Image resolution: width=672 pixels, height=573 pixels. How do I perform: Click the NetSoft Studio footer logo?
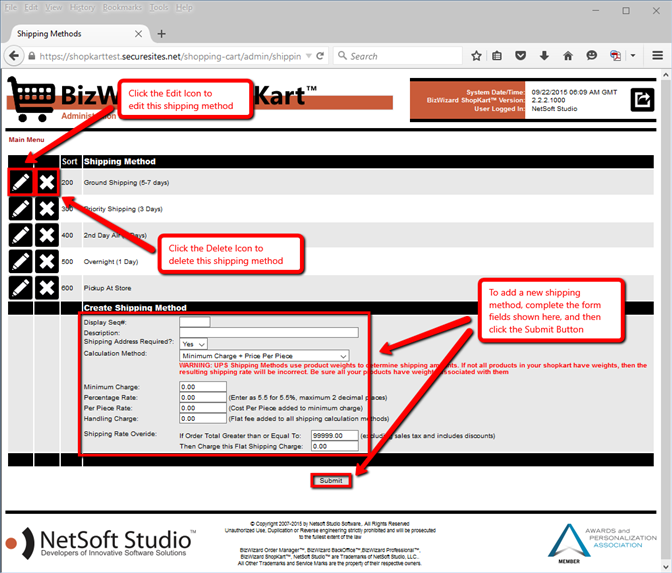101,543
